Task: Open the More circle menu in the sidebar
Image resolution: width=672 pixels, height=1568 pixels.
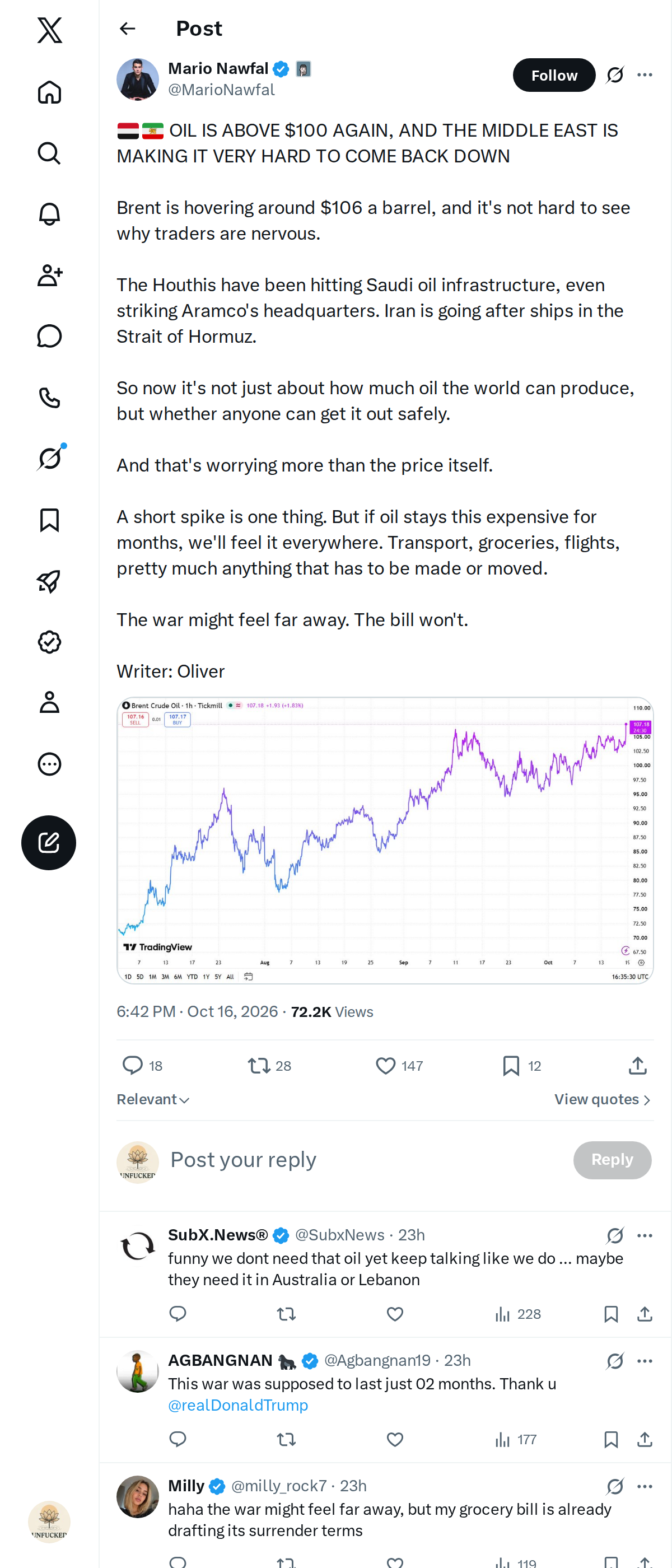Action: [49, 764]
